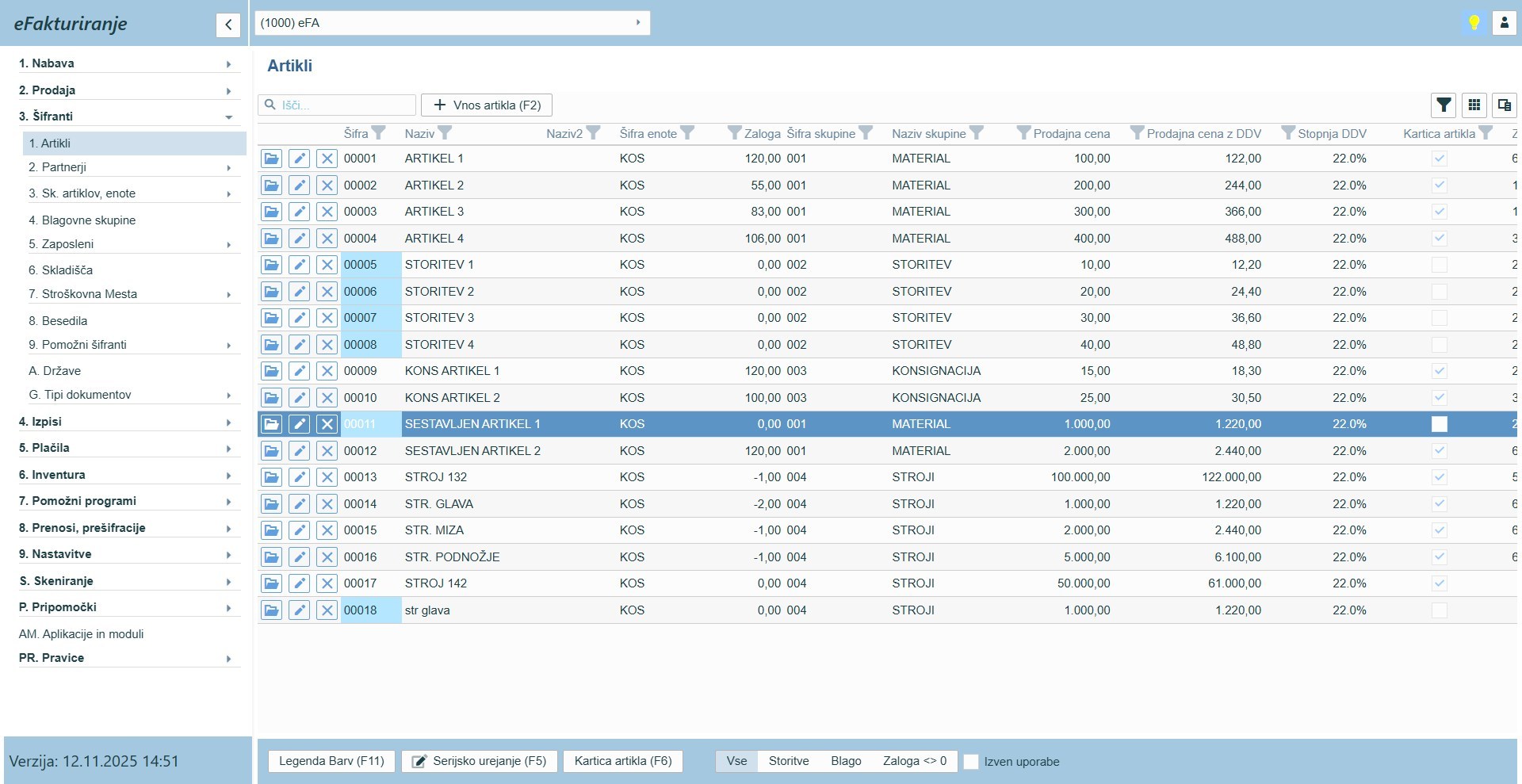Toggle Kartica artikla checkbox for STORITEV 1
The height and width of the screenshot is (784, 1522).
point(1439,265)
